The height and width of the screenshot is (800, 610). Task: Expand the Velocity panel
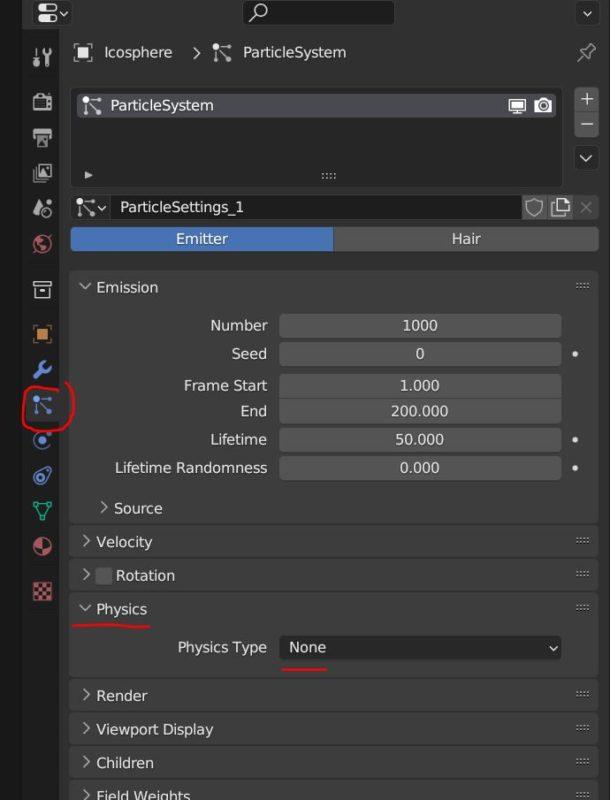[x=86, y=541]
